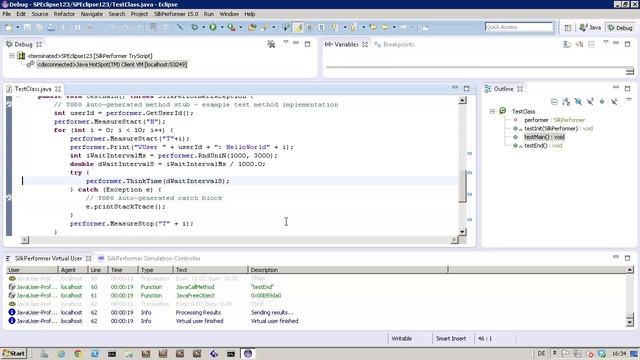Image resolution: width=640 pixels, height=360 pixels.
Task: Click the DE language indicator in tray
Action: (x=541, y=353)
